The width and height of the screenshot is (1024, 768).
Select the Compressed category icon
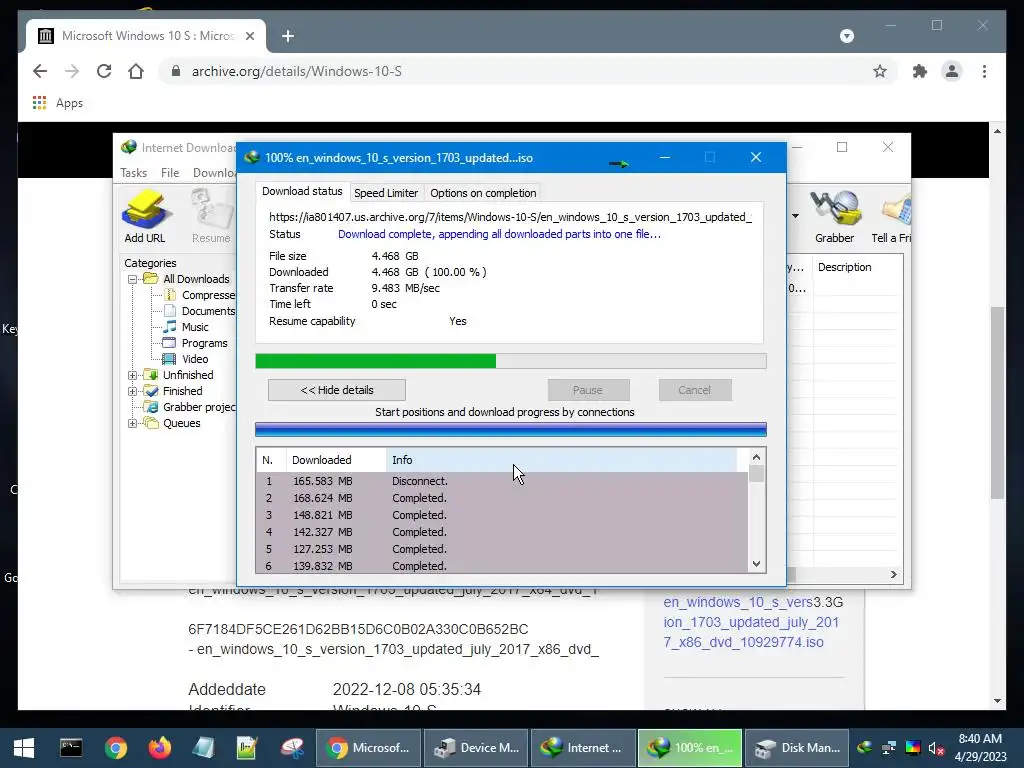tap(170, 295)
